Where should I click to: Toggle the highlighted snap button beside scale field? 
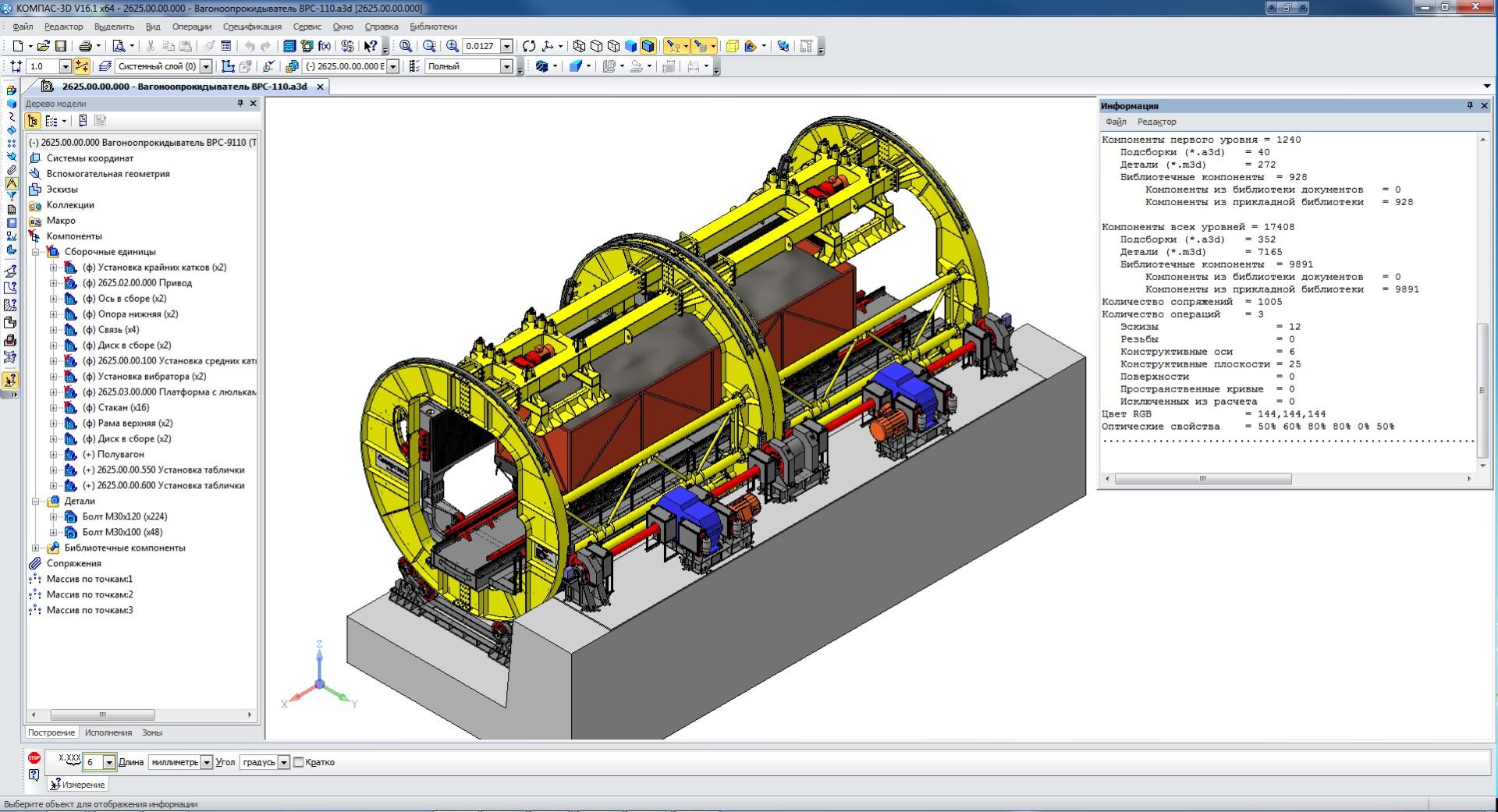tap(82, 66)
